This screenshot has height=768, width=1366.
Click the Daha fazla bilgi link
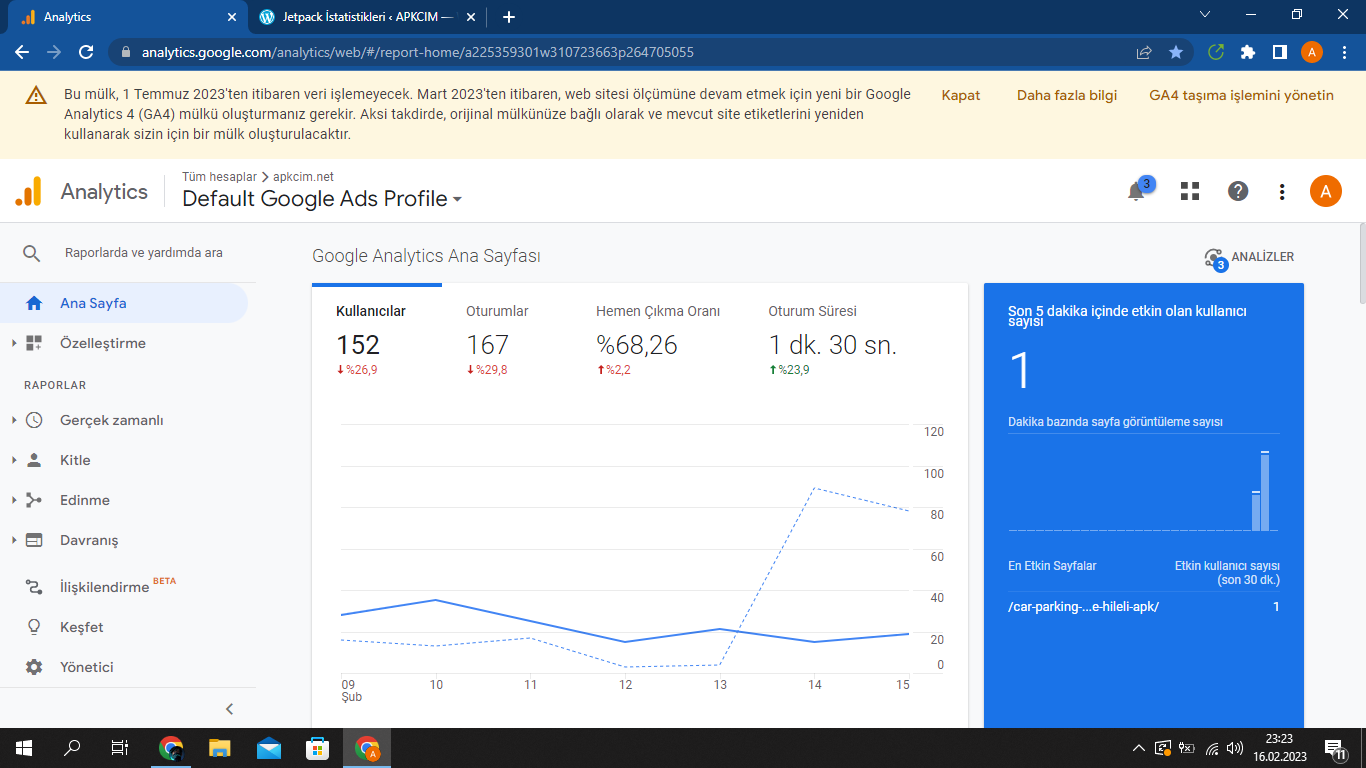pyautogui.click(x=1067, y=95)
